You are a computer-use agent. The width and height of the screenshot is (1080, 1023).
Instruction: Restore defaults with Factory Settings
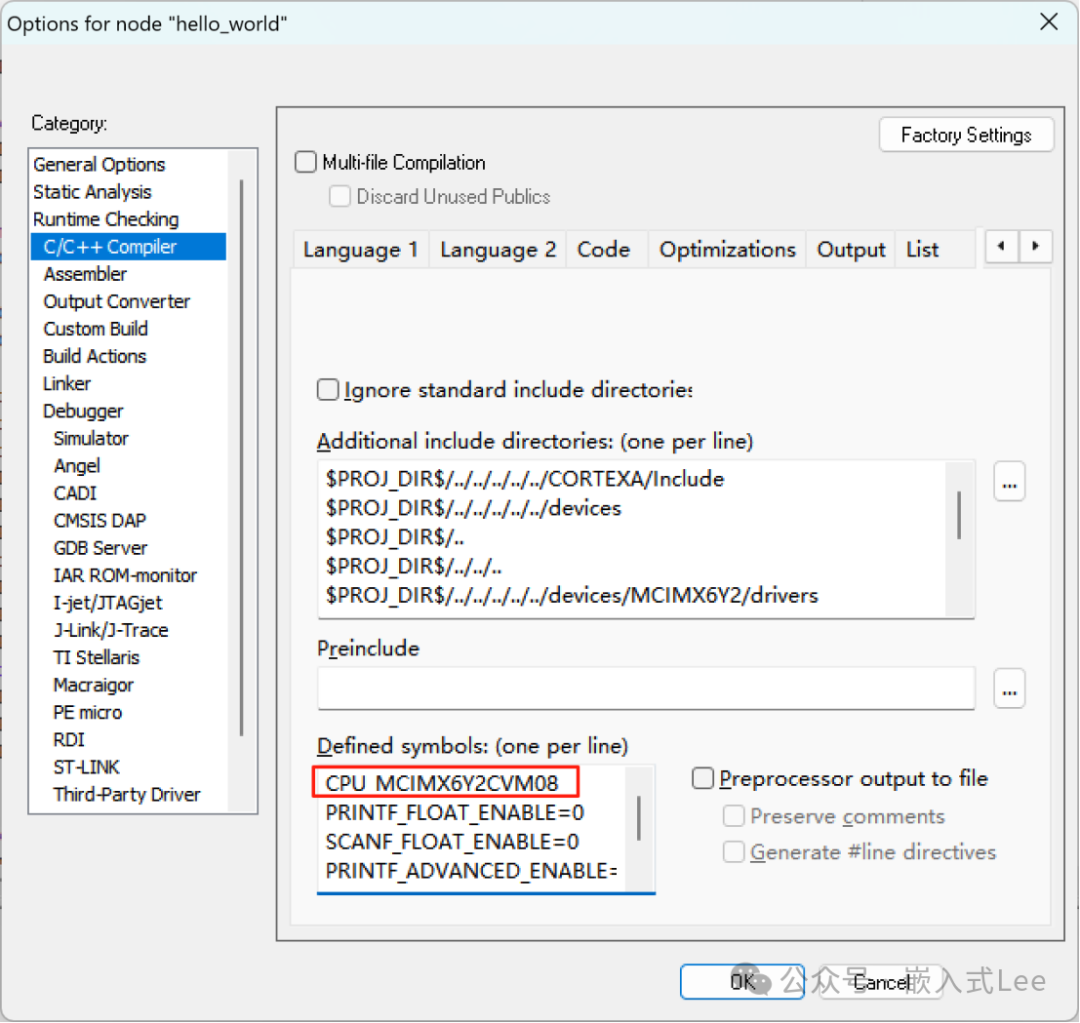965,134
